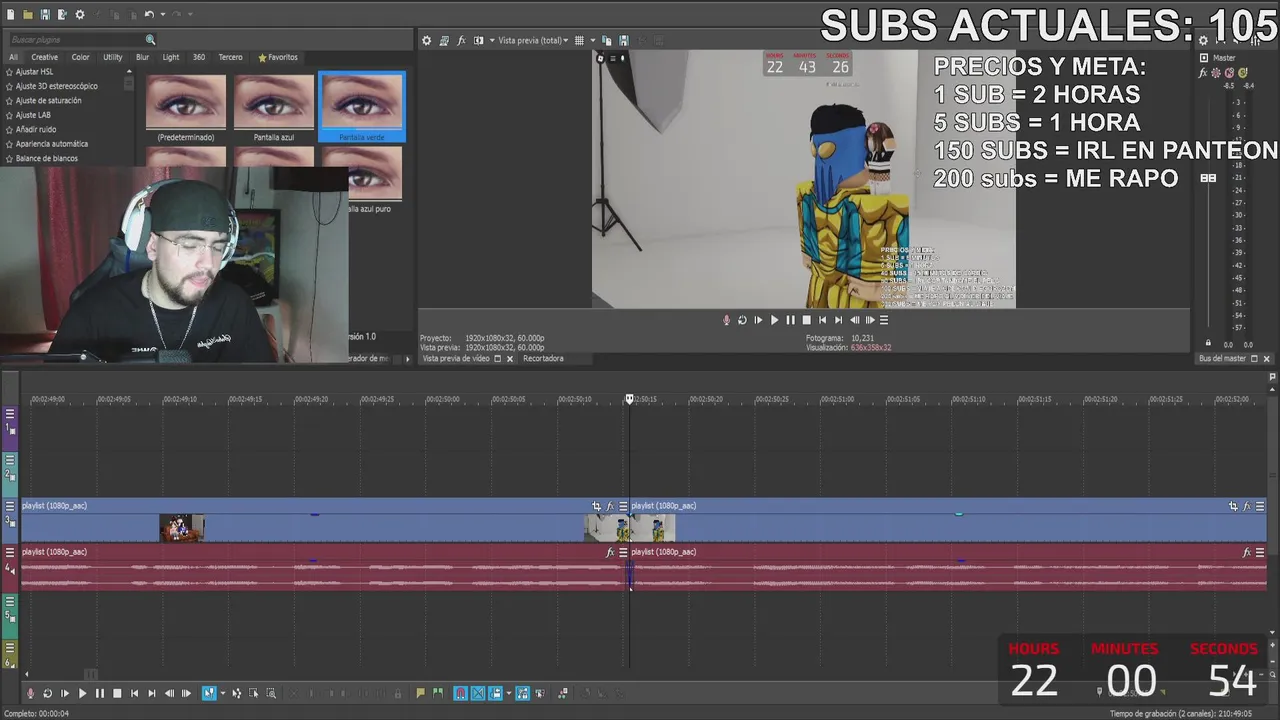
Task: Open the Vista previa (total) quality dropdown
Action: 533,40
